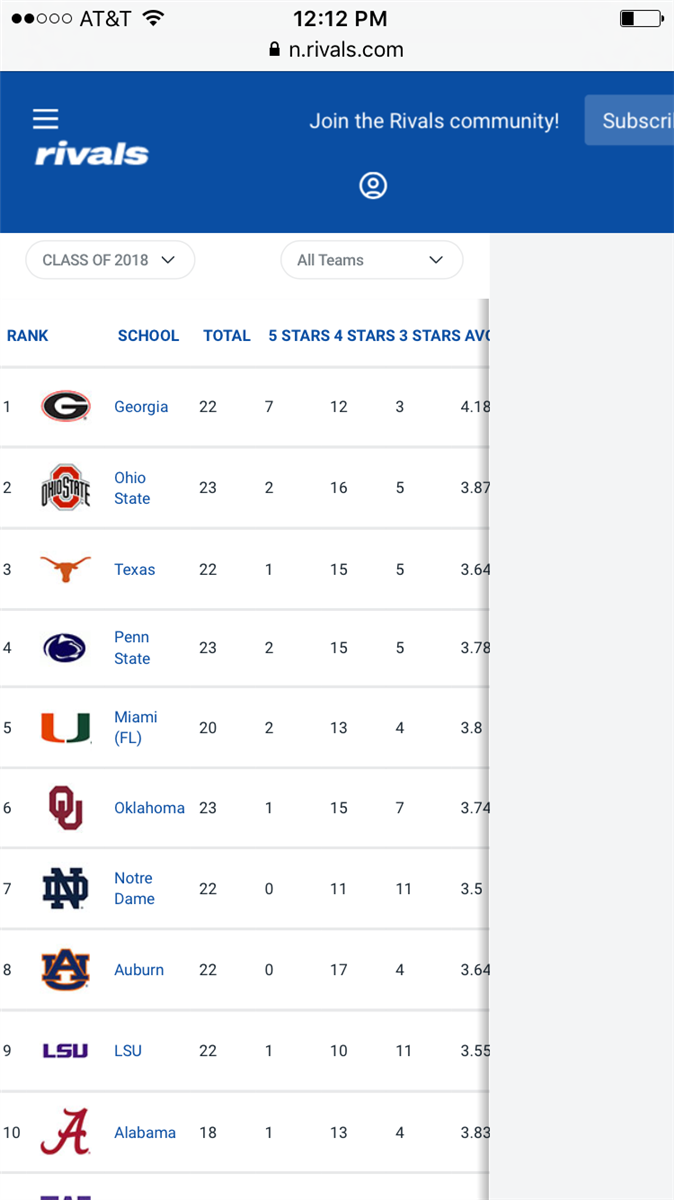
Task: Tap the Auburn Tigers logo
Action: (66, 970)
